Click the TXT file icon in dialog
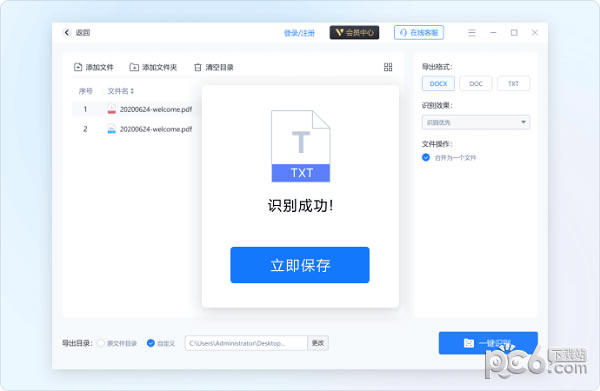 pyautogui.click(x=301, y=146)
